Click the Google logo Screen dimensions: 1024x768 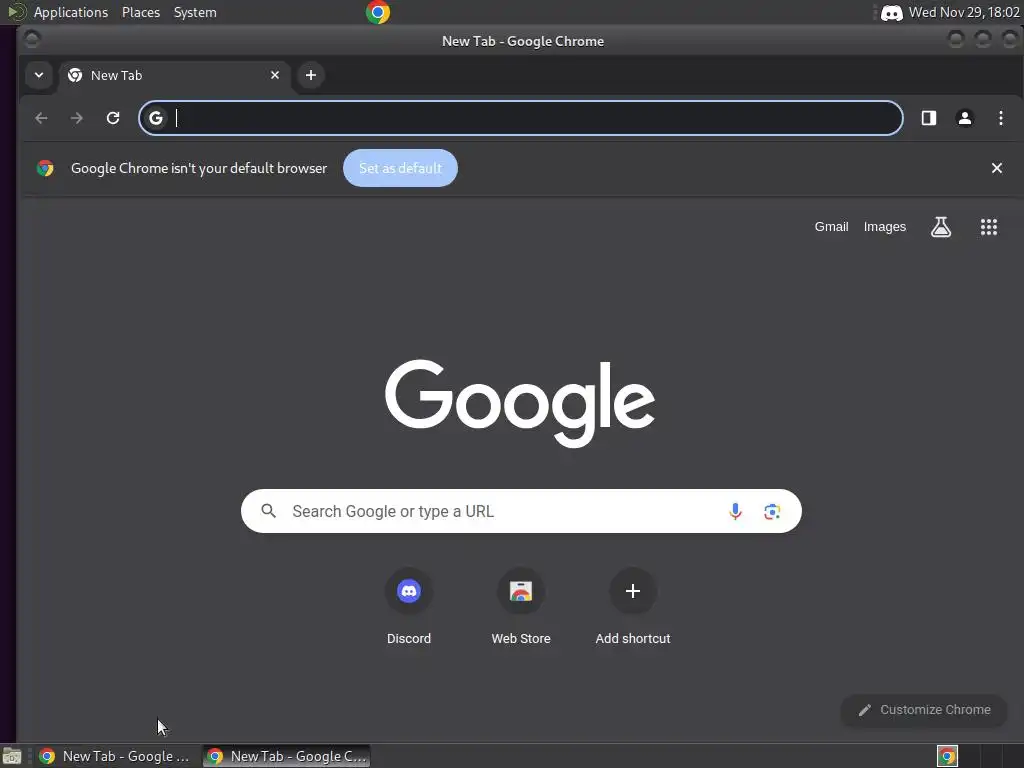click(x=520, y=402)
